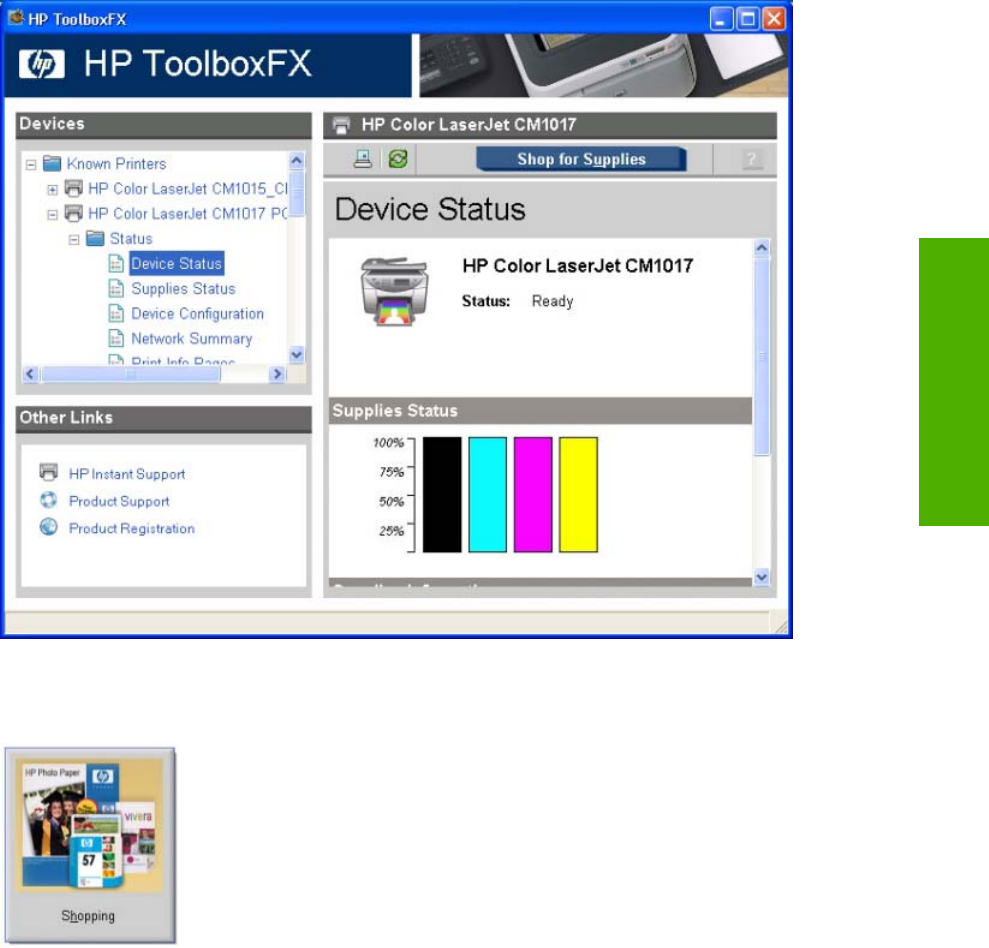
Task: Close the HP ToolboxFX window
Action: [x=775, y=19]
